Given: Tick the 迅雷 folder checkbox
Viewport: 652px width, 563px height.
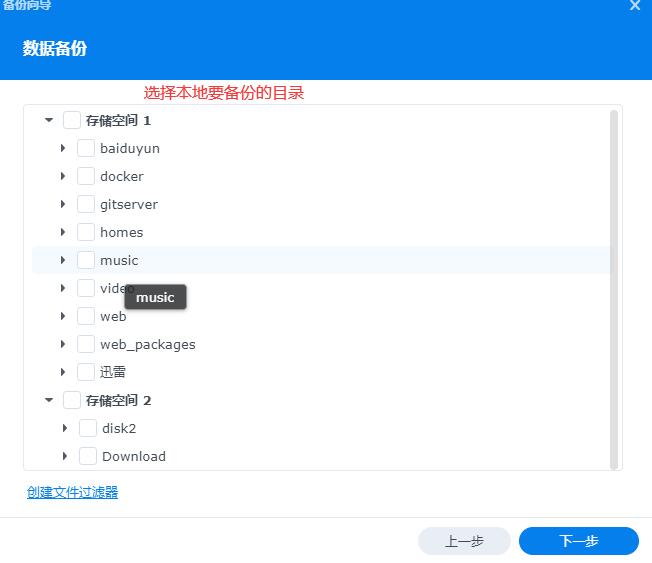Looking at the screenshot, I should coord(86,372).
